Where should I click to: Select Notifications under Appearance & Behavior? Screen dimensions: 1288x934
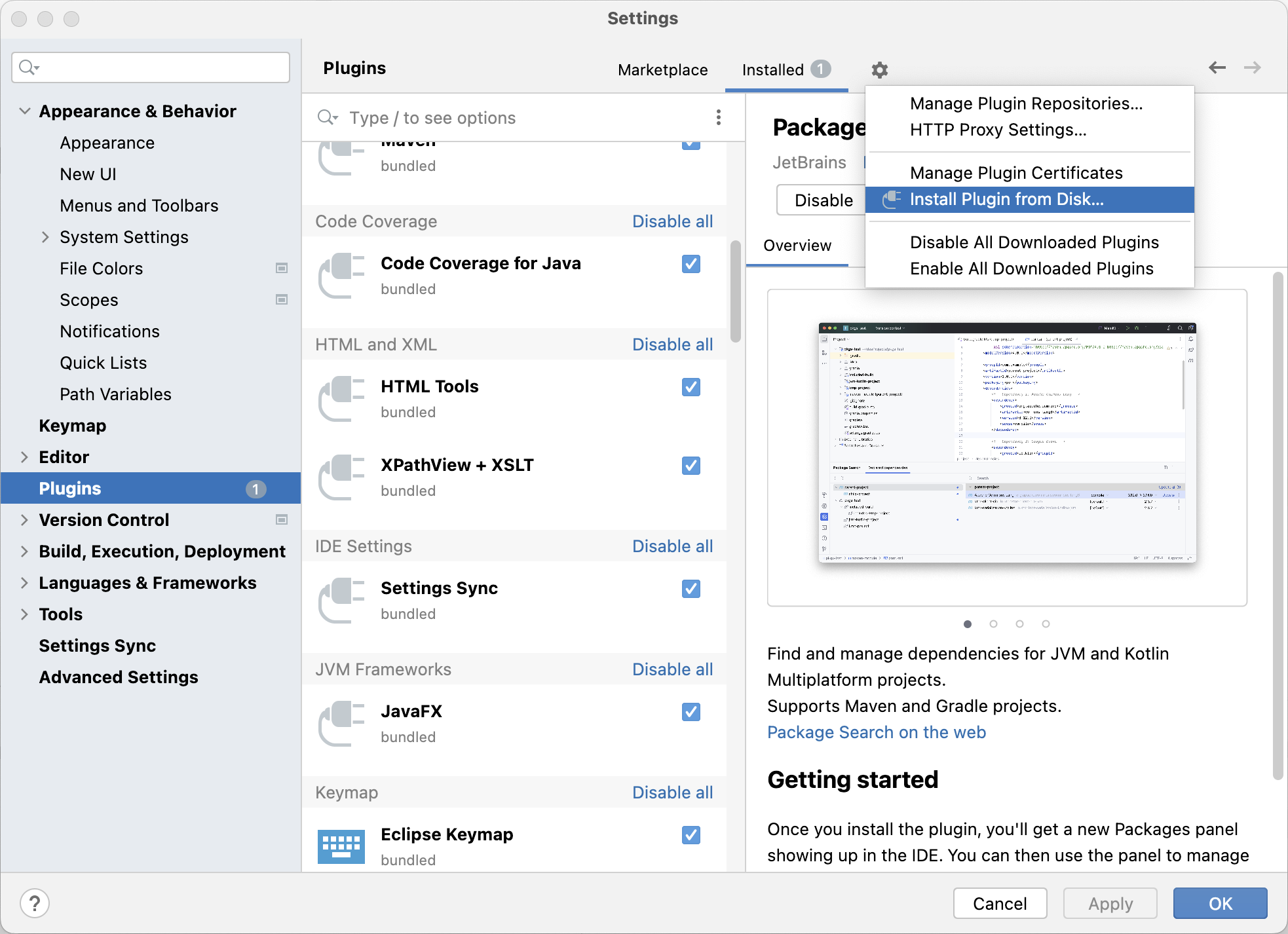pos(109,331)
